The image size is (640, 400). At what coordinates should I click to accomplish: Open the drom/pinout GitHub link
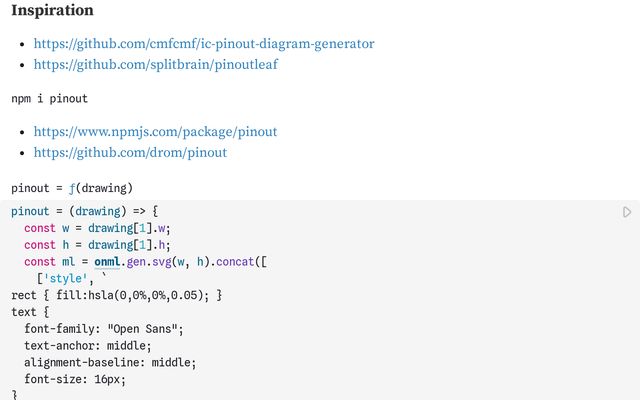pos(130,153)
